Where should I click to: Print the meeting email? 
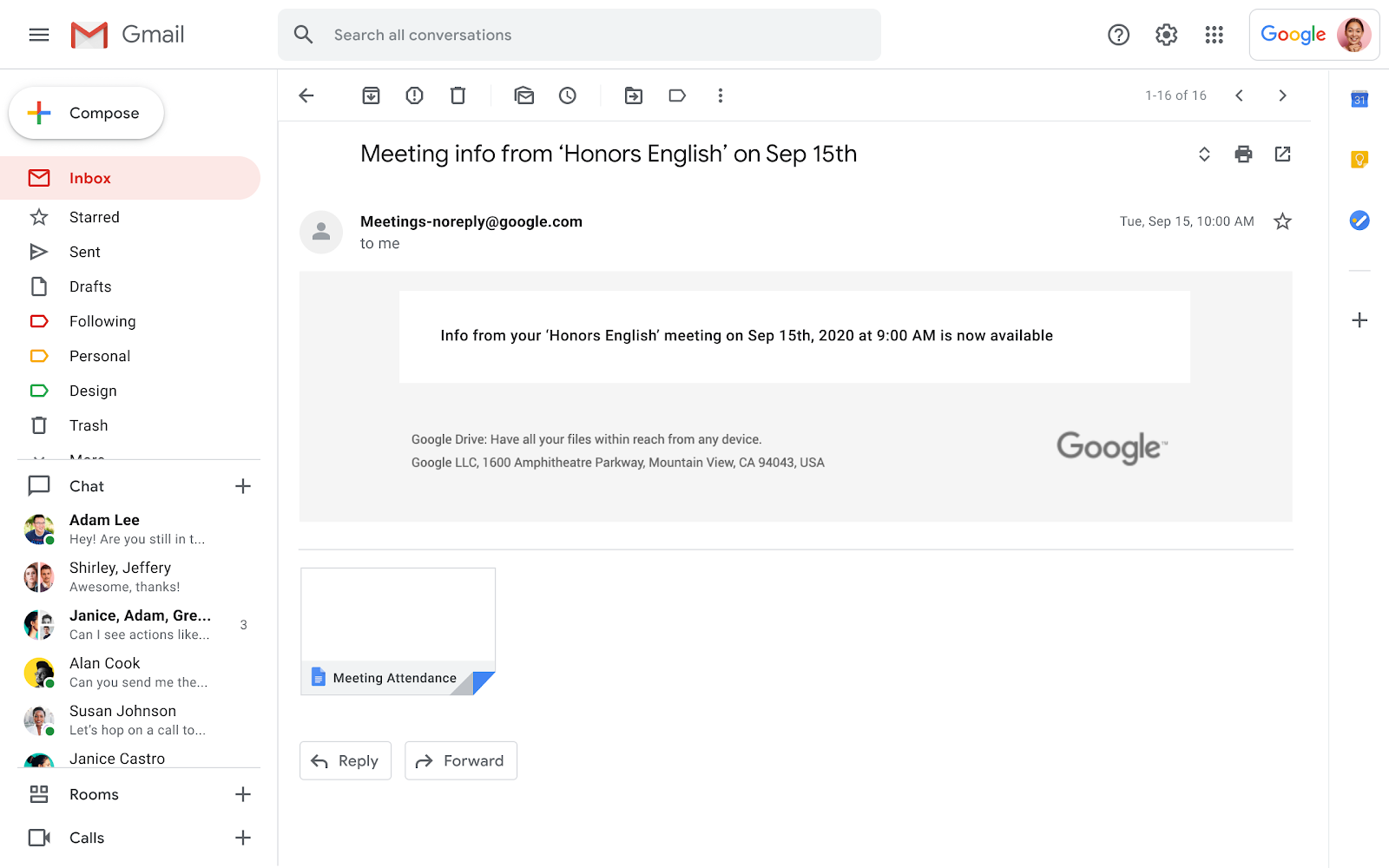[1243, 154]
